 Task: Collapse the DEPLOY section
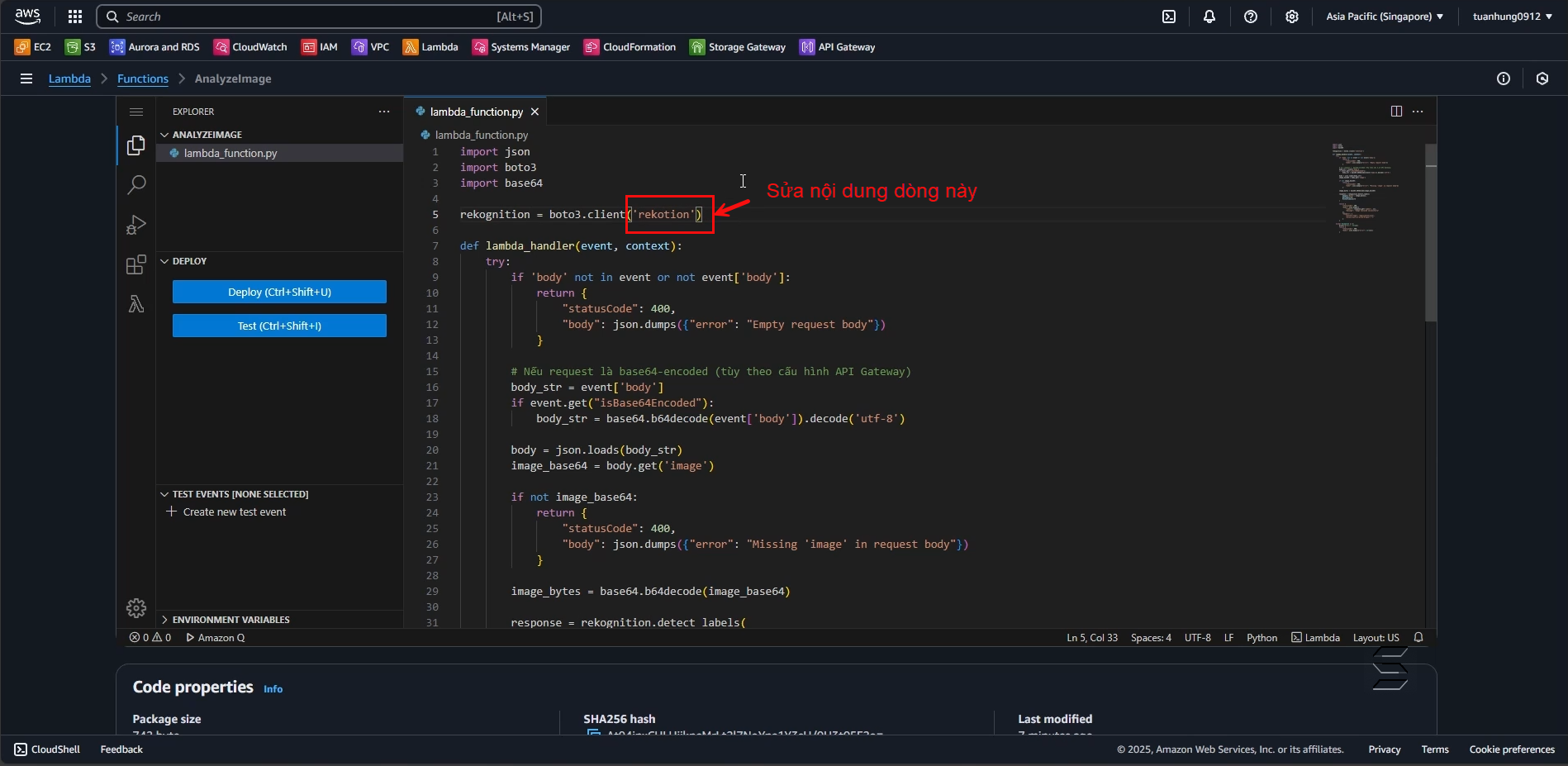(279, 261)
